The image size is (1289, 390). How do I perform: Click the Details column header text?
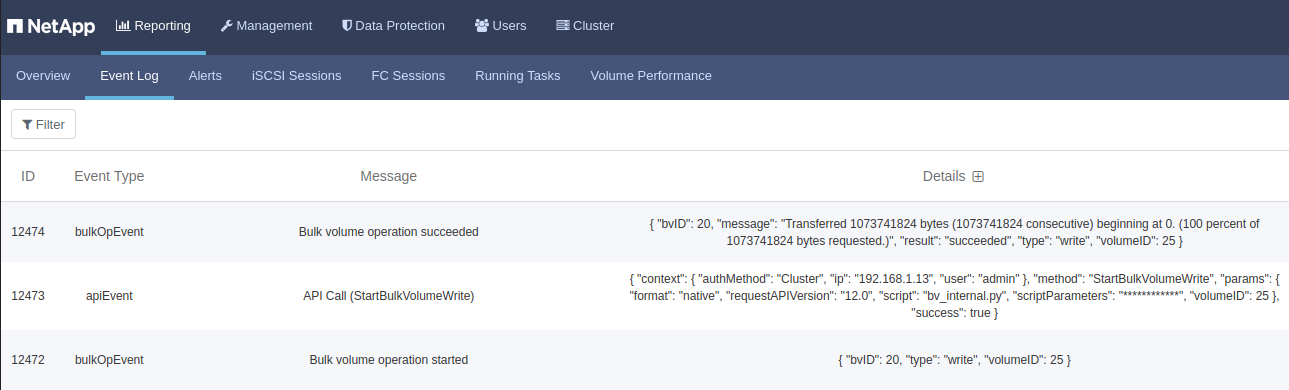944,176
